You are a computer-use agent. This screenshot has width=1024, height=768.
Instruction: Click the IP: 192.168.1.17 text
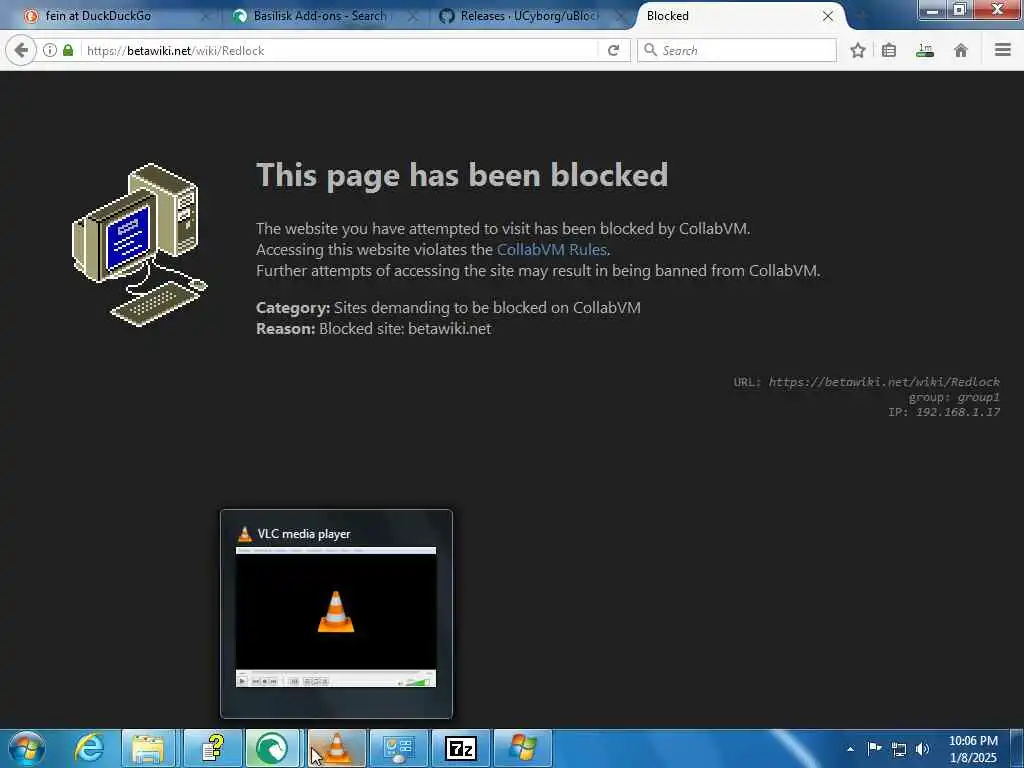click(944, 412)
